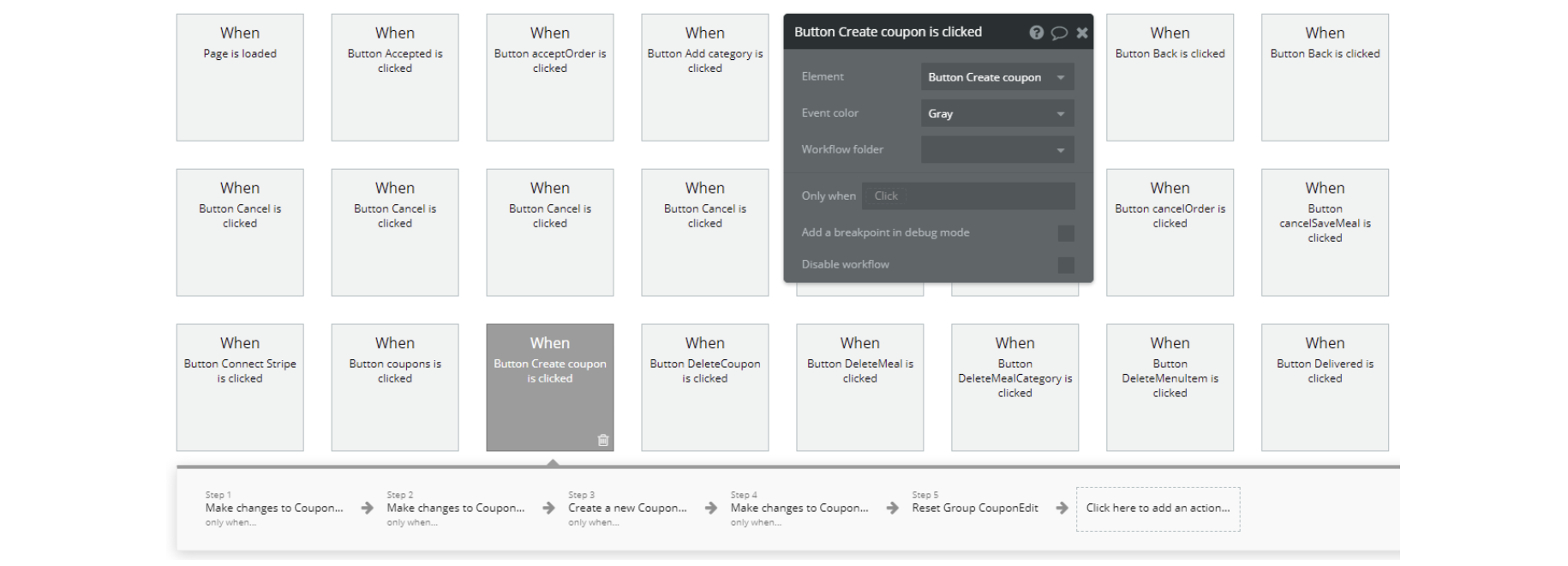The height and width of the screenshot is (566, 1568).
Task: Enable the breakpoint in debug mode checkbox
Action: click(1066, 233)
